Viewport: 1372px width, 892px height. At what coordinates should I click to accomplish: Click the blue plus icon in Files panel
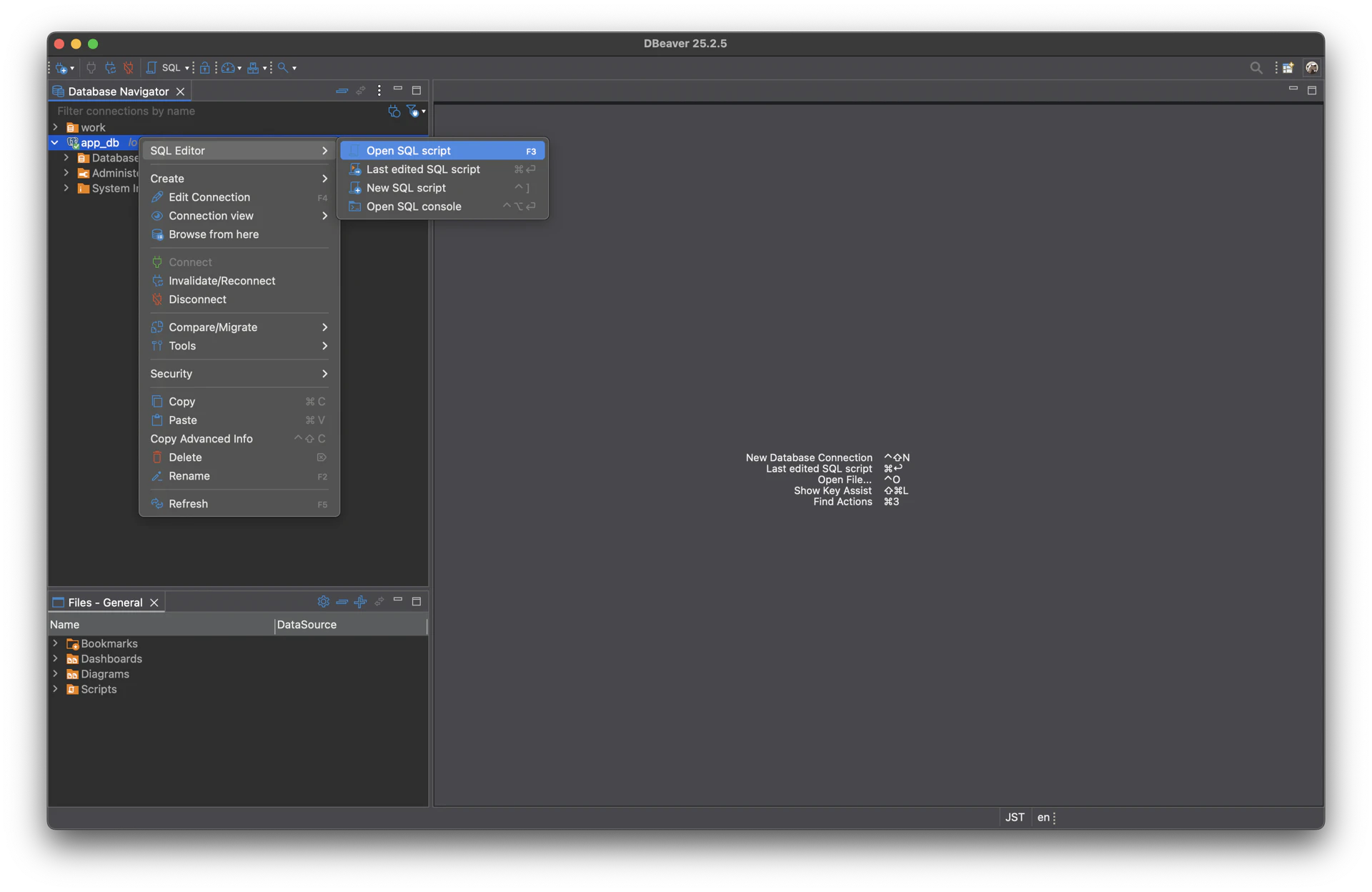coord(360,602)
